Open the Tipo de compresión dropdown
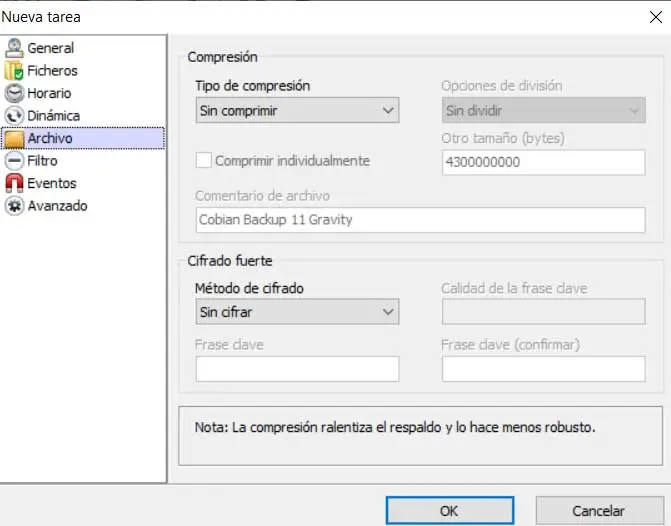671x526 pixels. point(297,110)
